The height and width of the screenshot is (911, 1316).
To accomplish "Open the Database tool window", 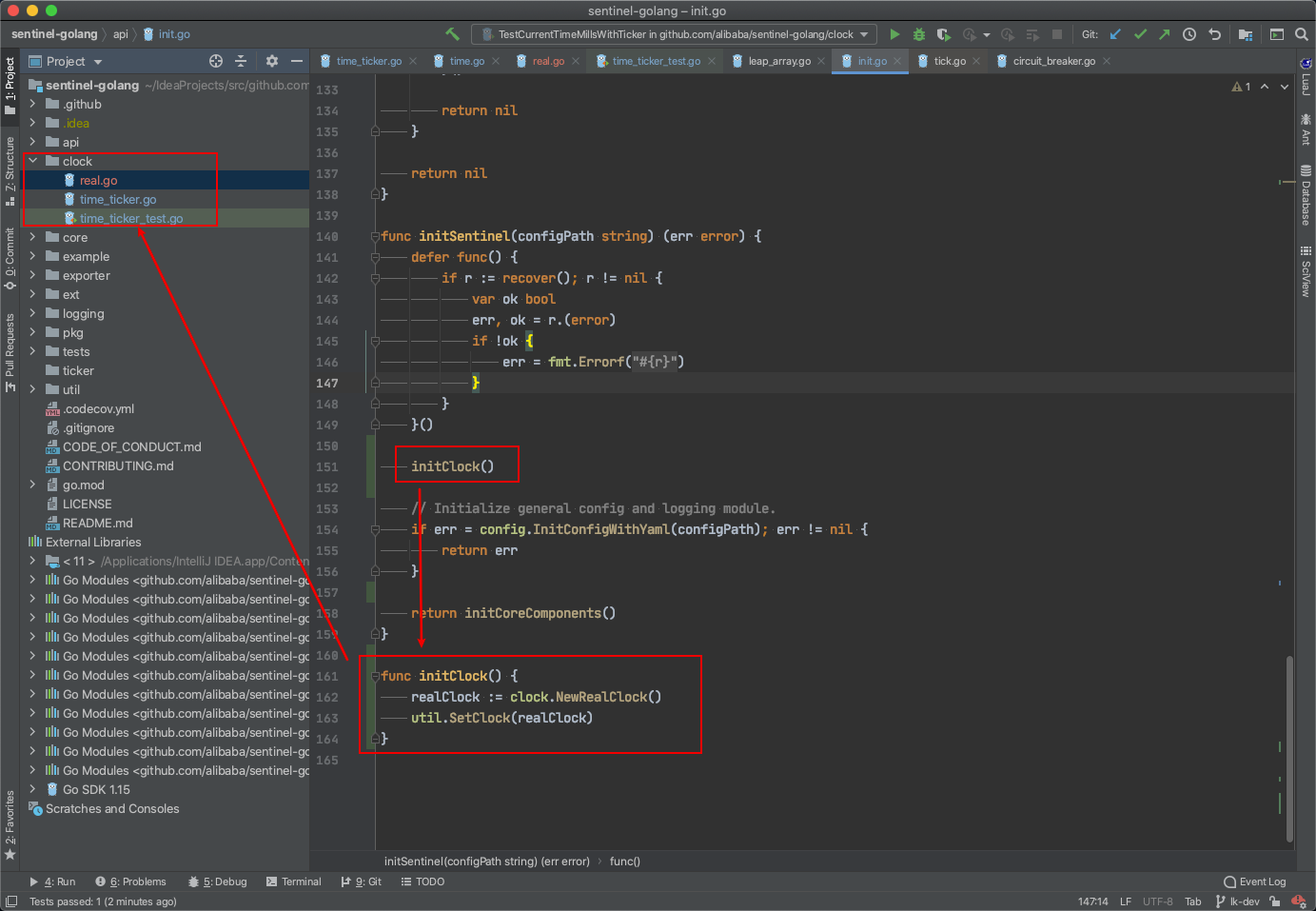I will pyautogui.click(x=1306, y=195).
